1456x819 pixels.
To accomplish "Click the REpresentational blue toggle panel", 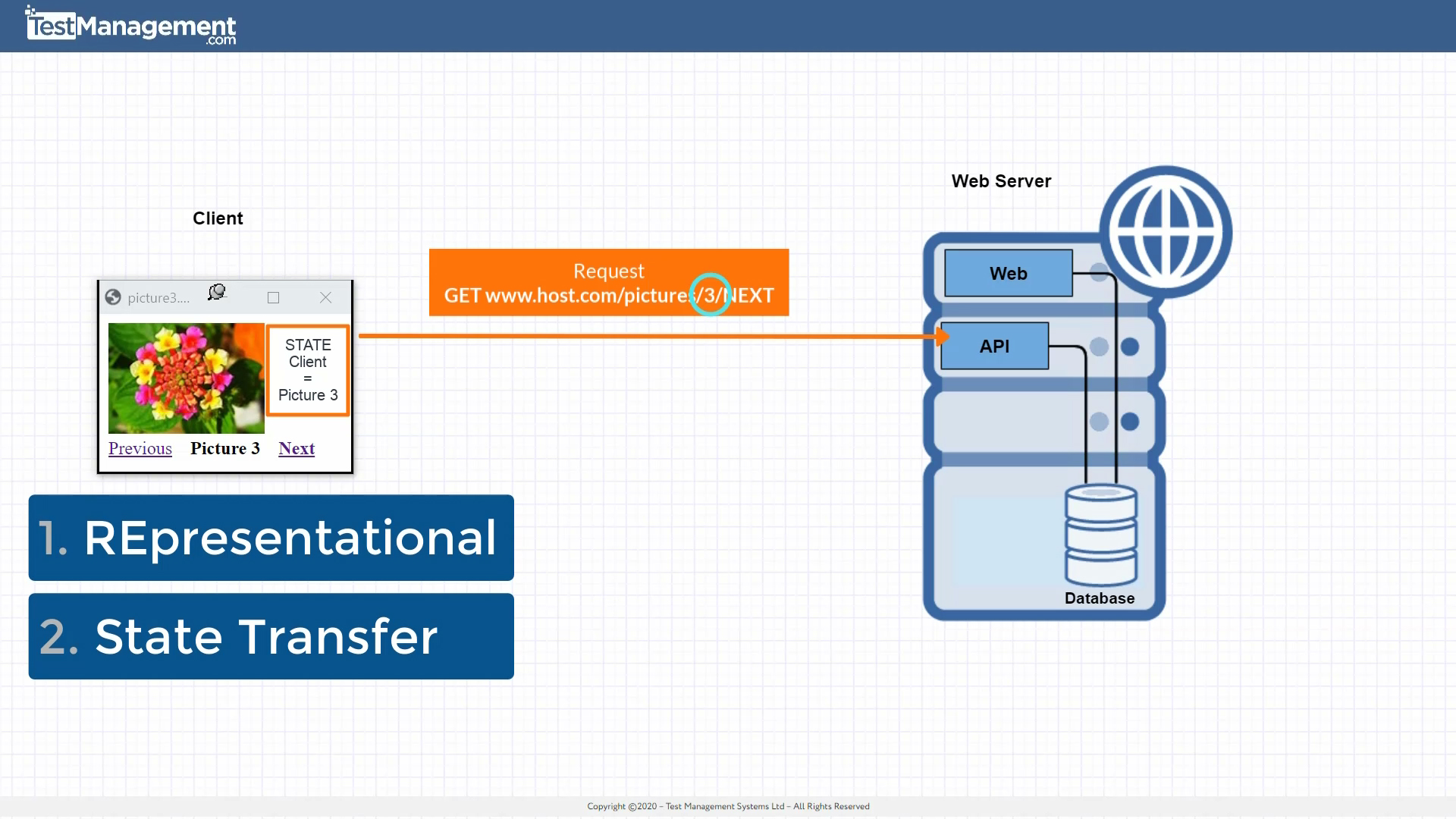I will point(271,538).
